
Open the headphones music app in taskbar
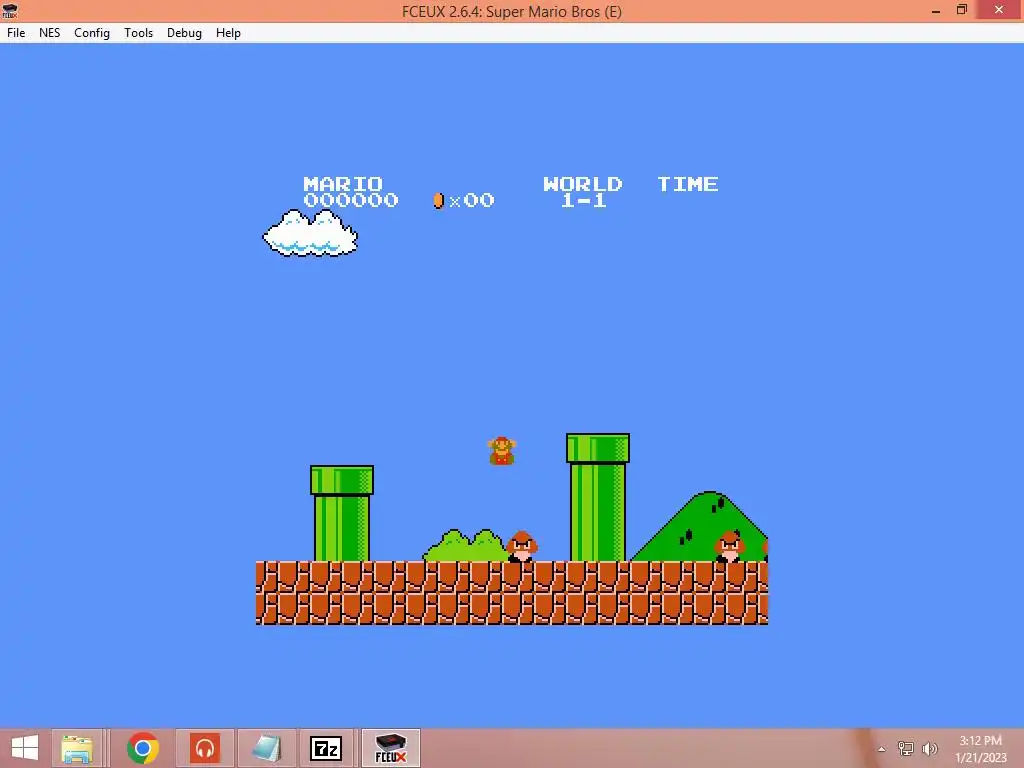(x=205, y=748)
